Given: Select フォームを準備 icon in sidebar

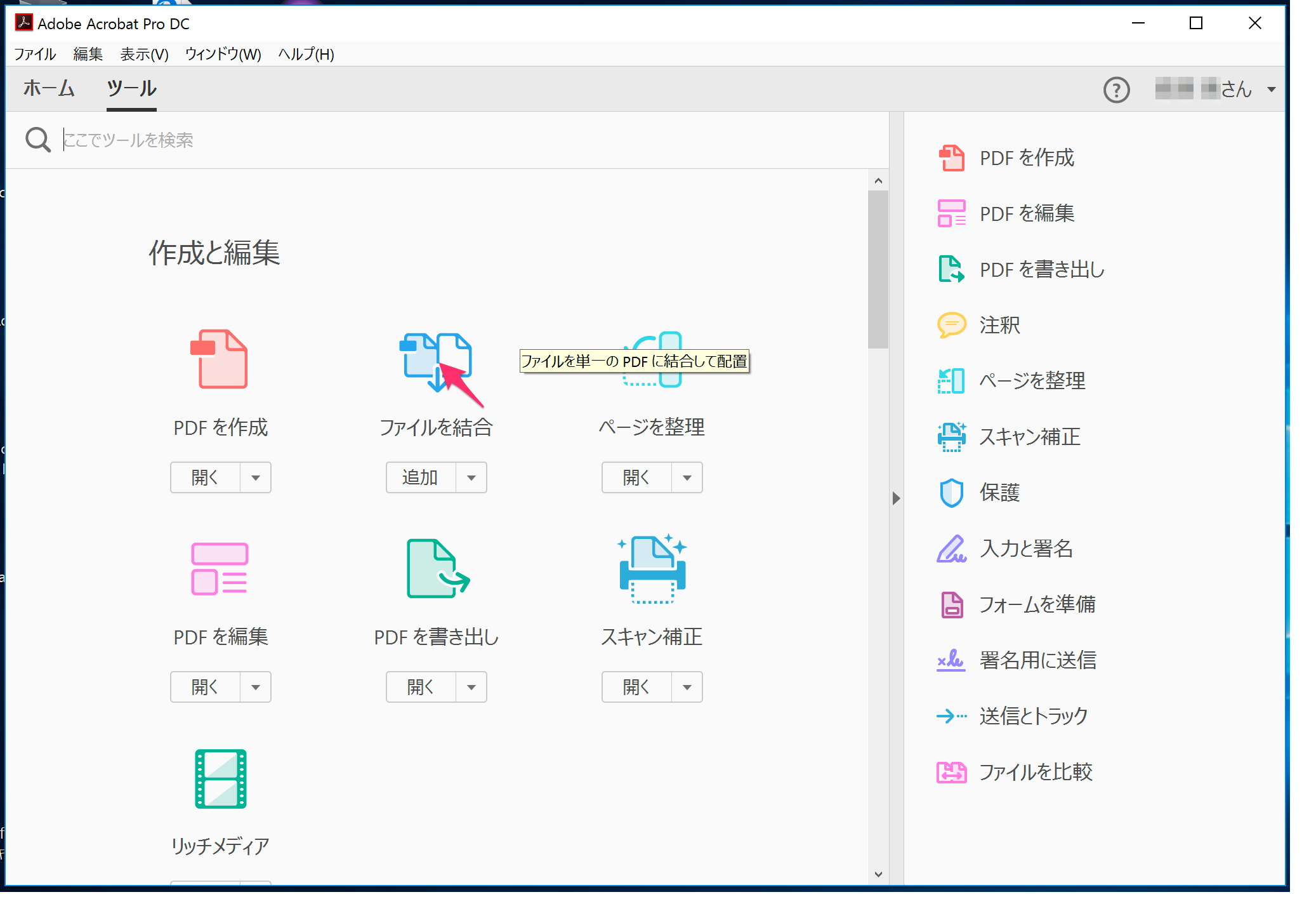Looking at the screenshot, I should click(x=951, y=604).
